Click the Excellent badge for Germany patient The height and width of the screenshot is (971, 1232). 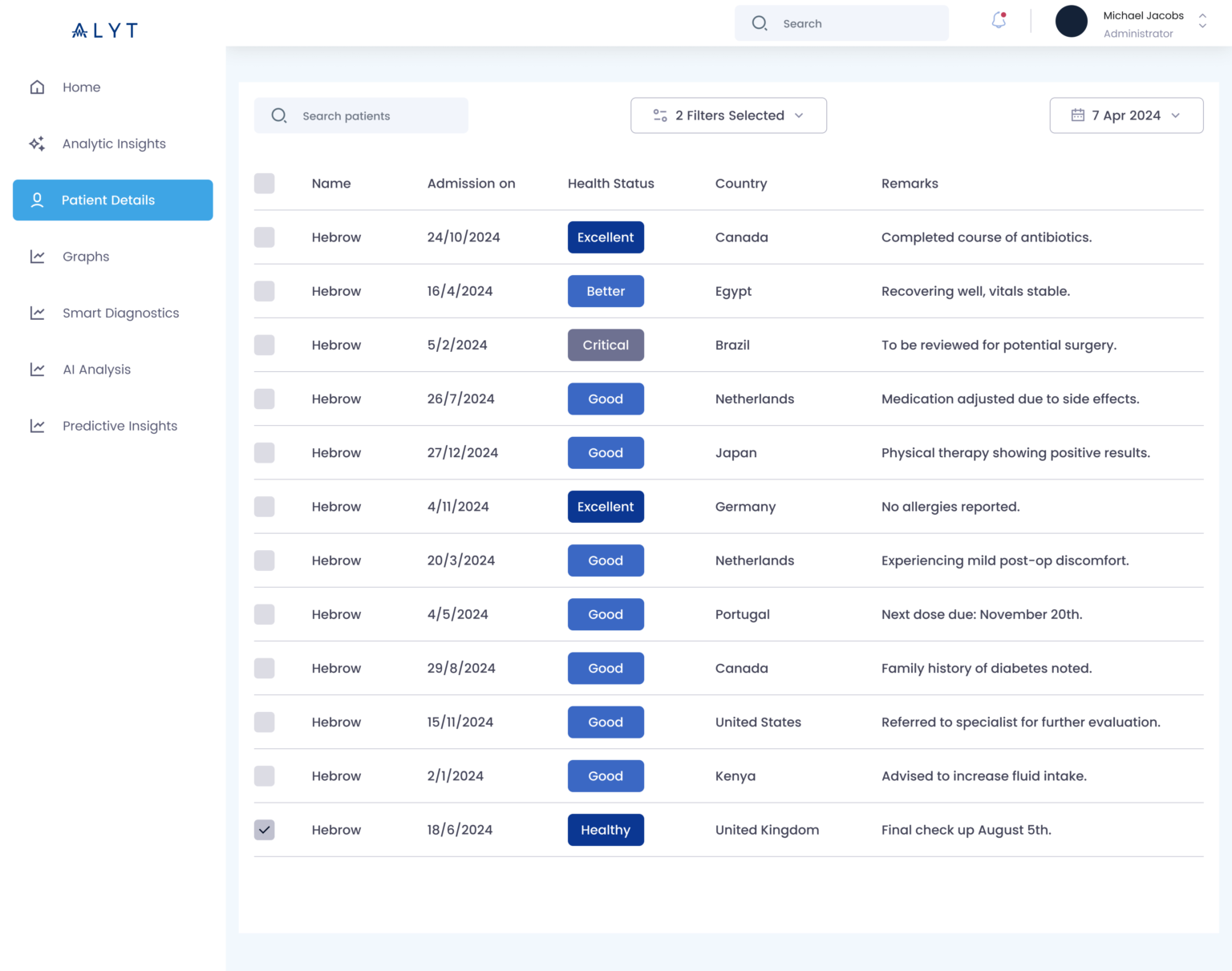click(x=606, y=507)
